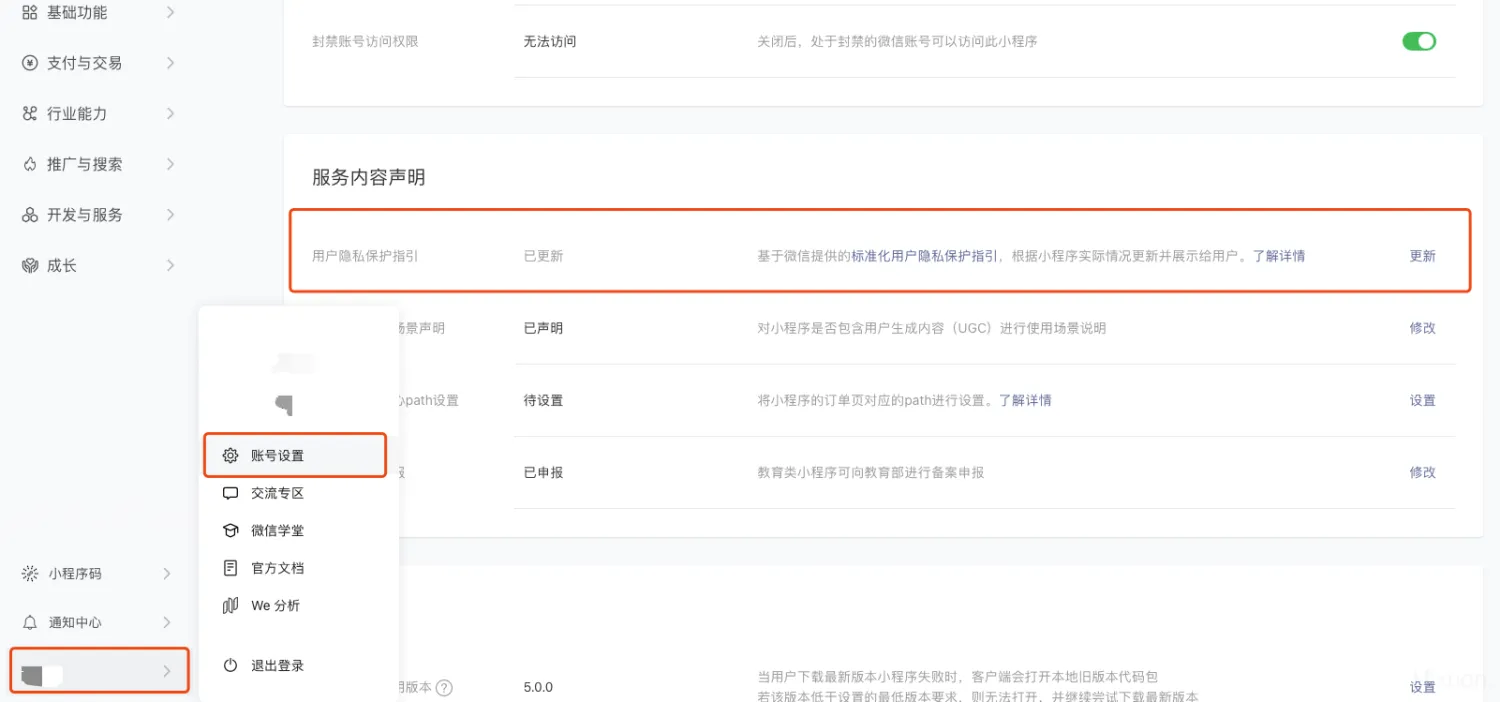This screenshot has width=1500, height=702.
Task: Click the 5.0.0 version value
Action: click(538, 687)
